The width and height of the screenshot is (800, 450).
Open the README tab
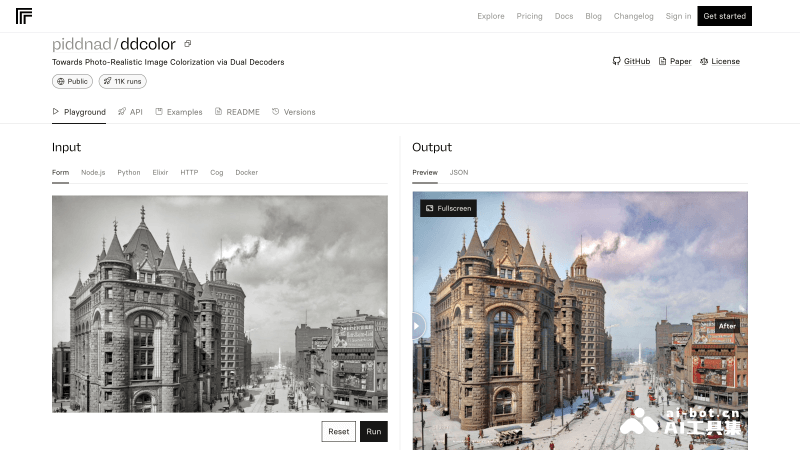pyautogui.click(x=237, y=112)
